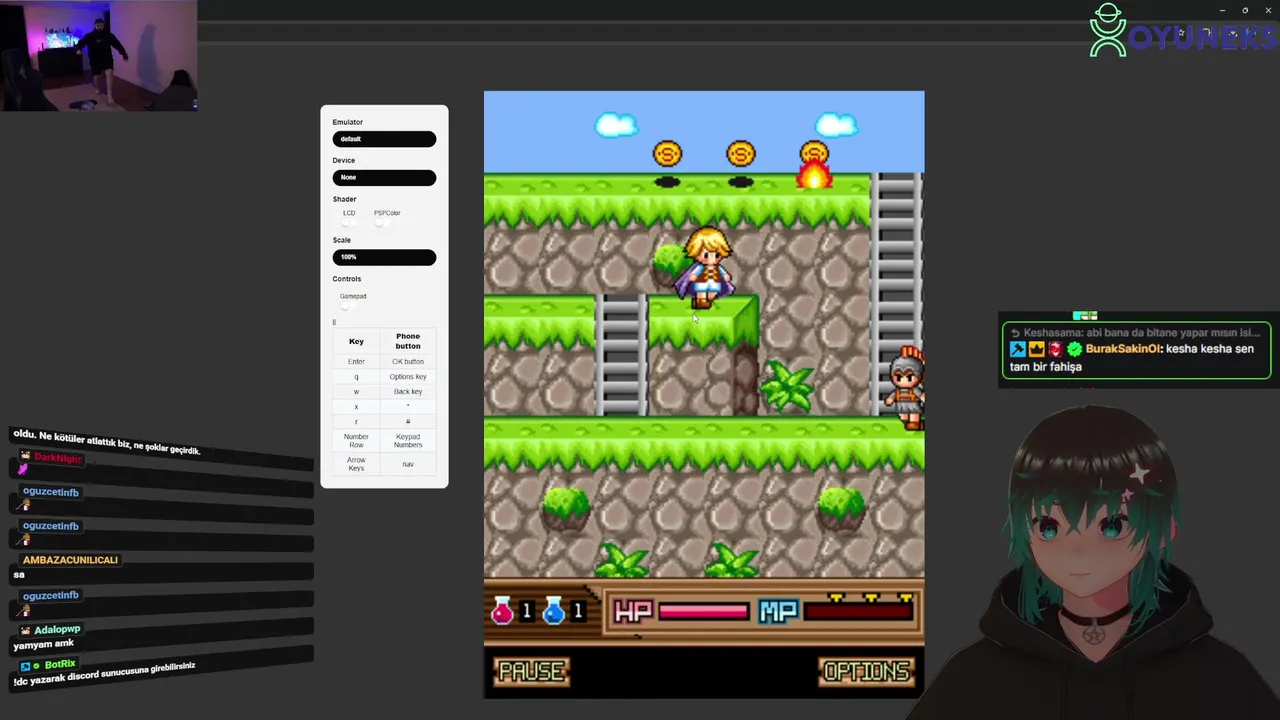Toggle the PSPColor shader switch
1280x720 pixels.
point(380,223)
